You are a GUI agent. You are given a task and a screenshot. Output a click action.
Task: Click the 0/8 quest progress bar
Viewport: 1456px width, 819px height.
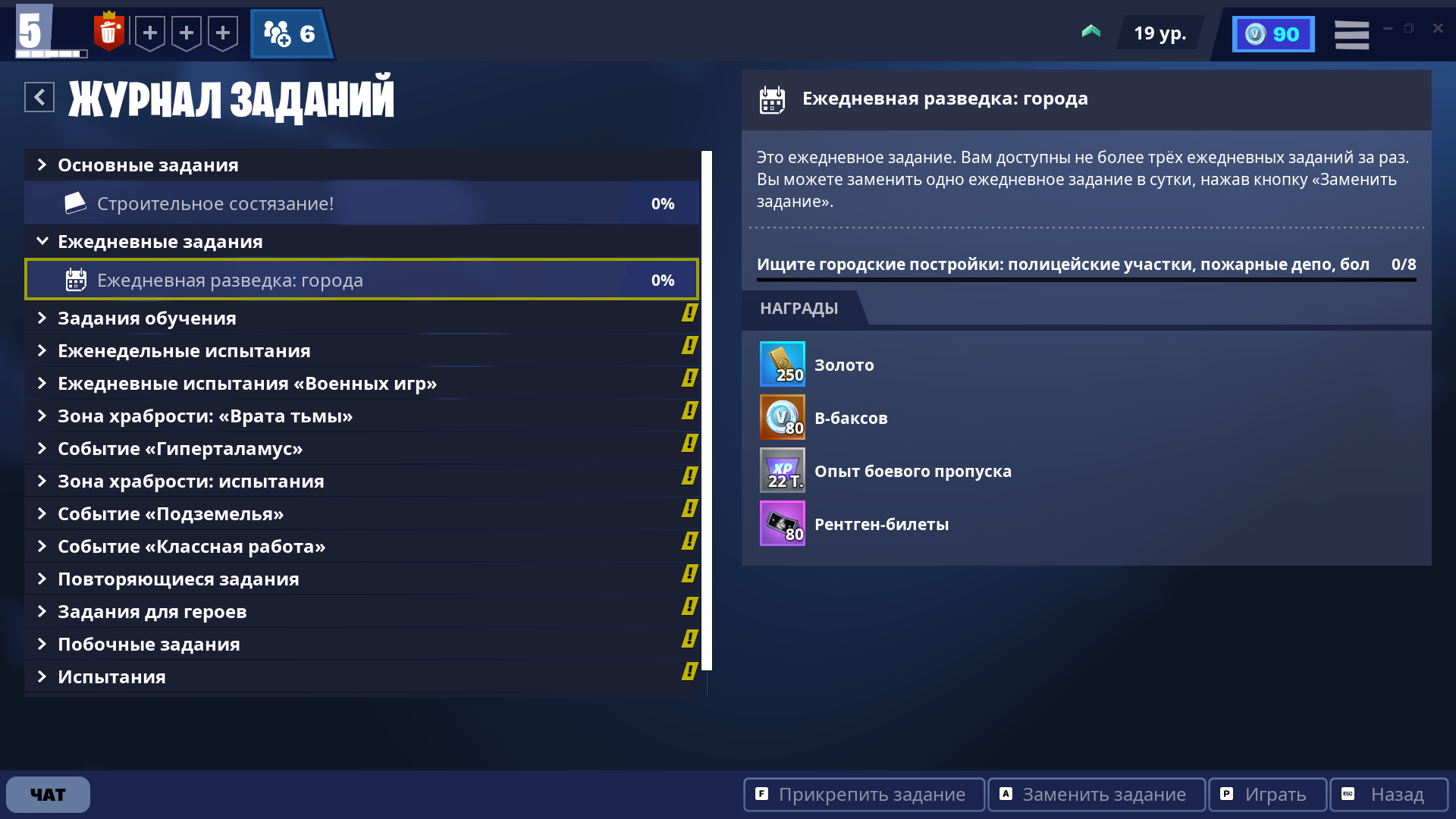[x=1086, y=280]
